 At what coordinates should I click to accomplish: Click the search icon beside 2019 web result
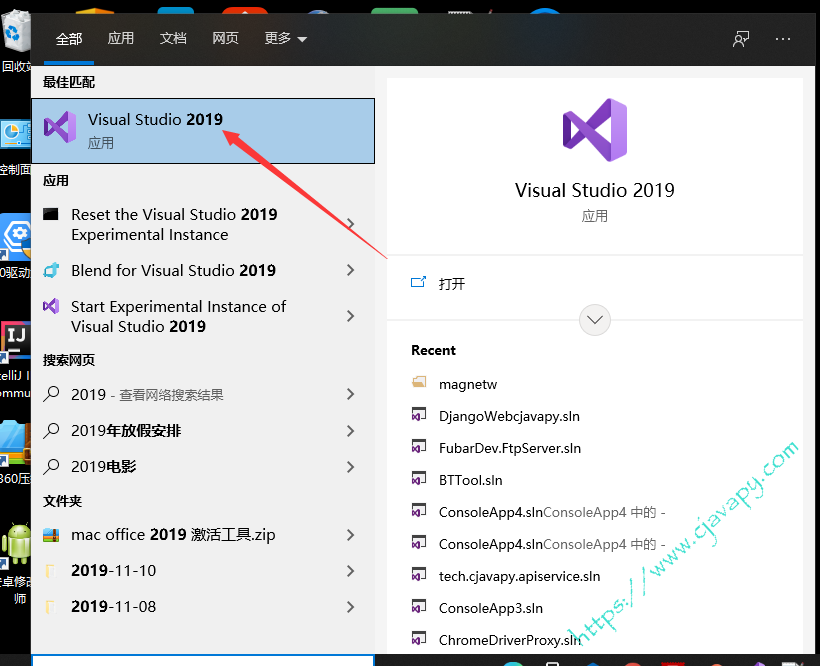[51, 394]
